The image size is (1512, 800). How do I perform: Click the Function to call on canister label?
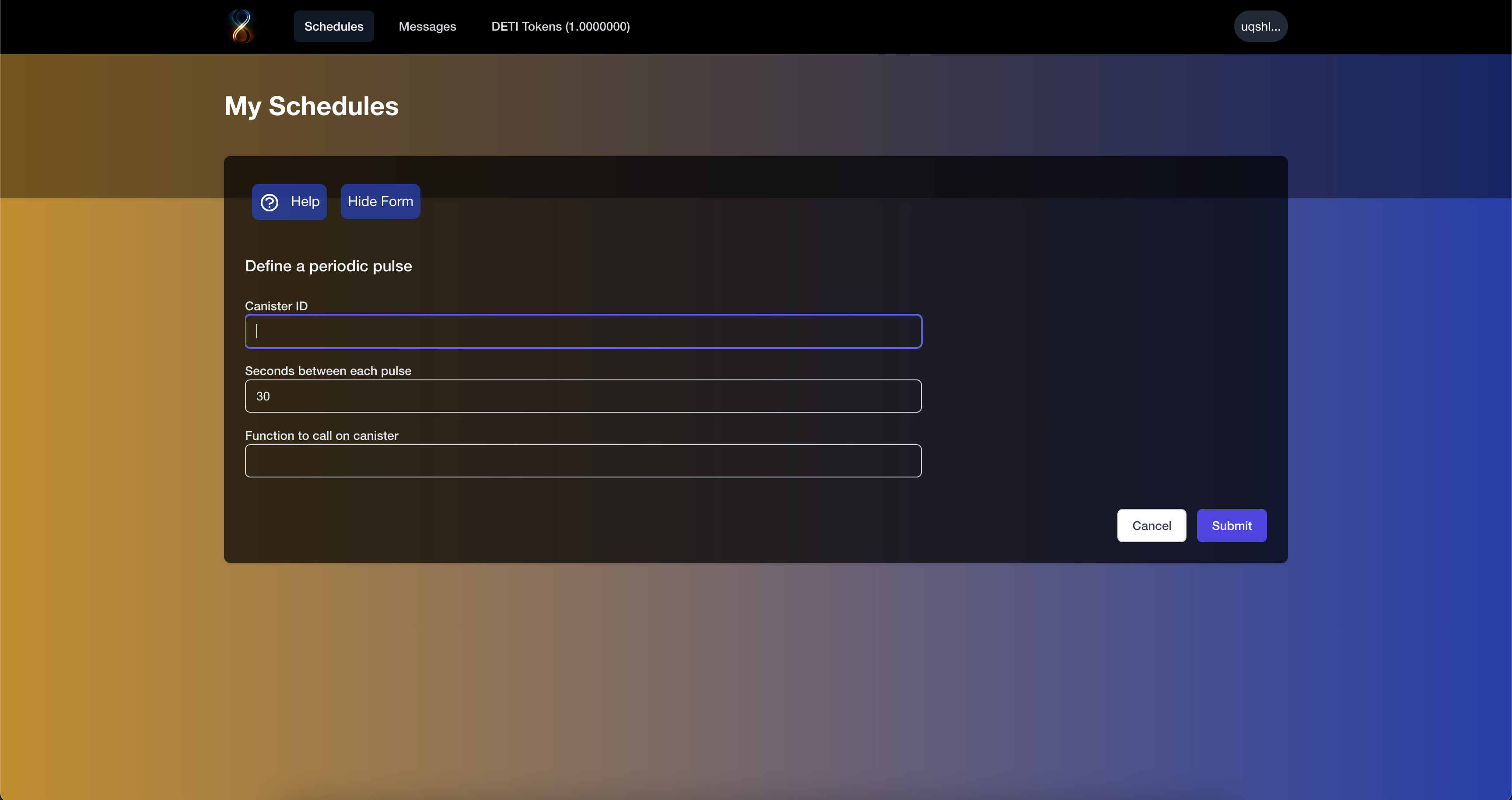coord(321,435)
